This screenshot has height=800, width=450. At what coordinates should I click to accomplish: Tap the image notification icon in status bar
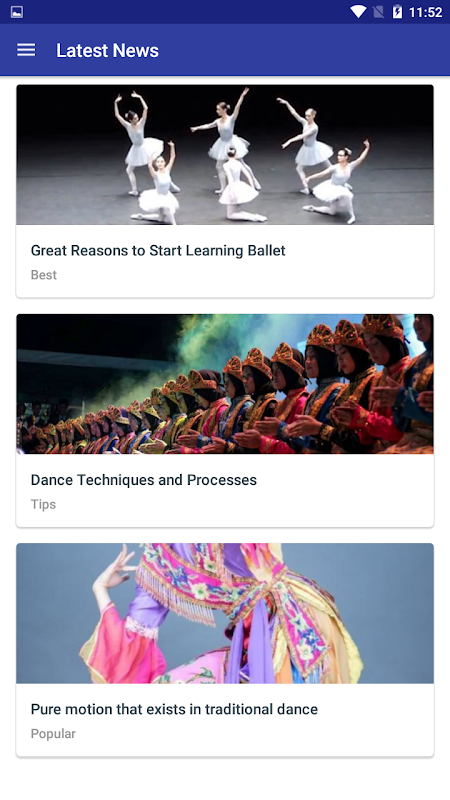(x=16, y=12)
